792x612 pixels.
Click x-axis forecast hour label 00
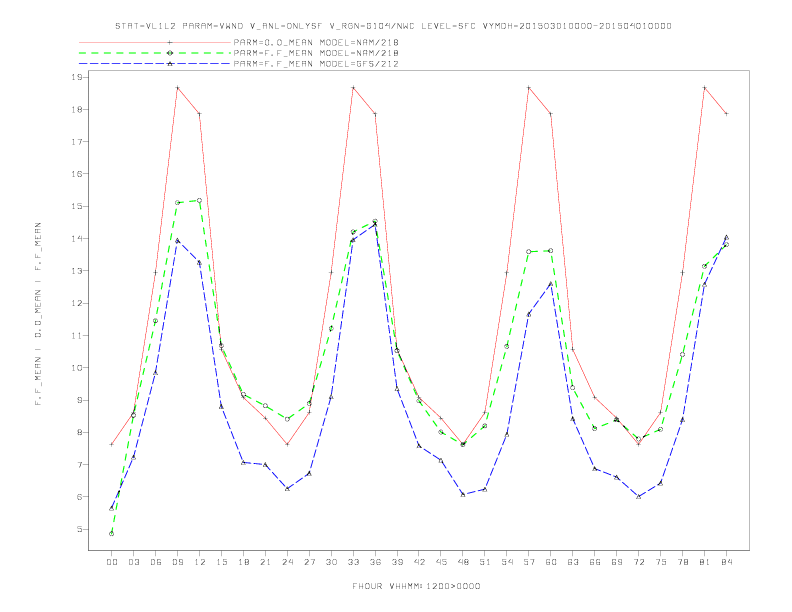click(112, 562)
